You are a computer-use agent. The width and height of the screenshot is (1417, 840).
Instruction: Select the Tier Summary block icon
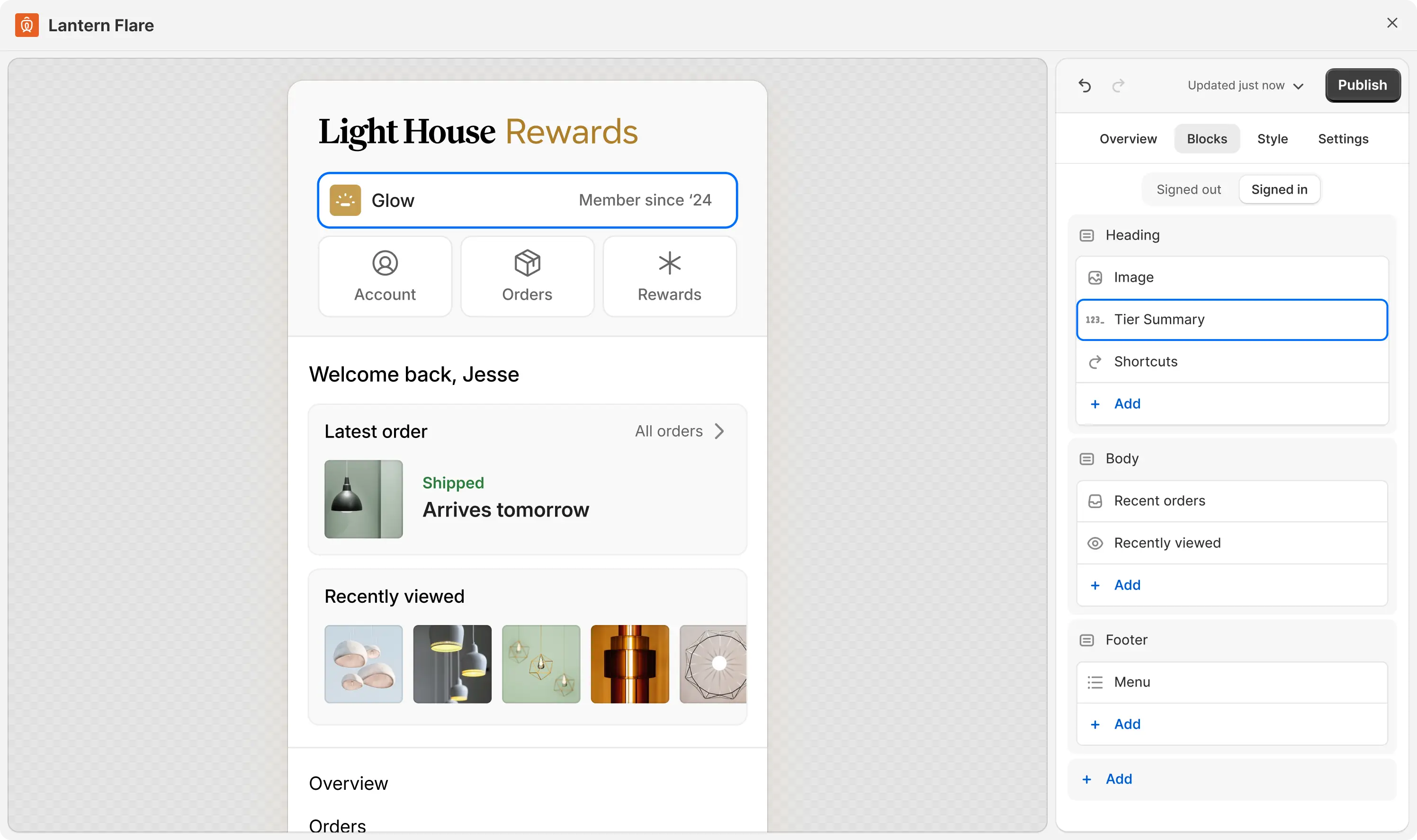pyautogui.click(x=1094, y=319)
